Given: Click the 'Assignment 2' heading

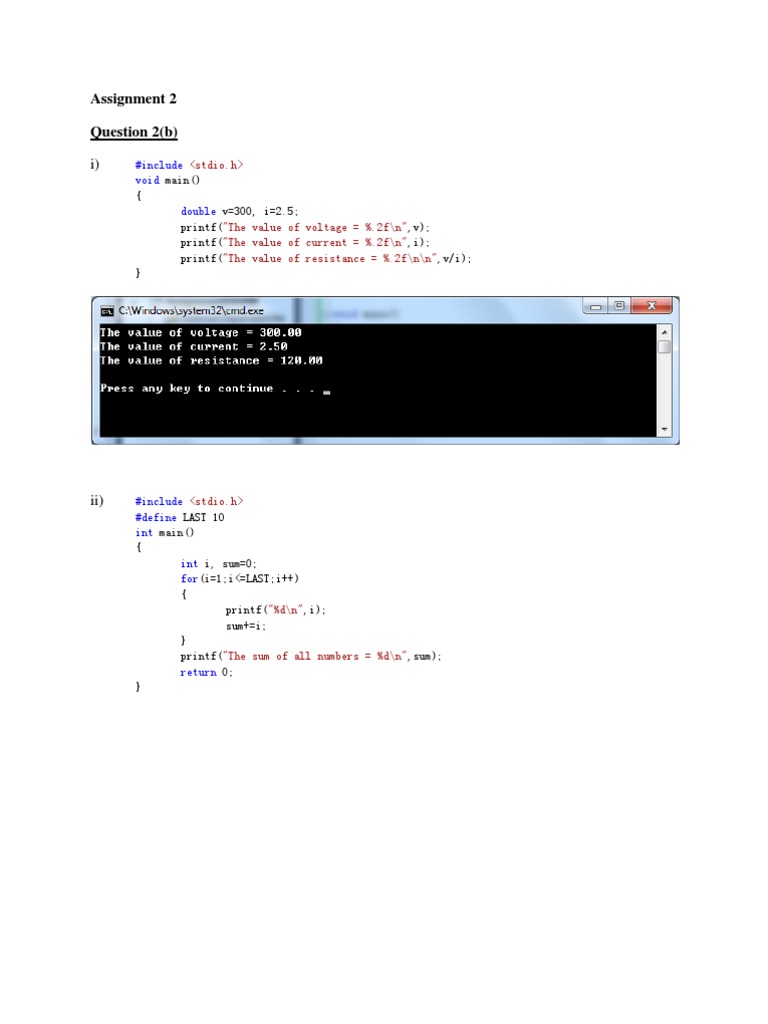Looking at the screenshot, I should (133, 99).
